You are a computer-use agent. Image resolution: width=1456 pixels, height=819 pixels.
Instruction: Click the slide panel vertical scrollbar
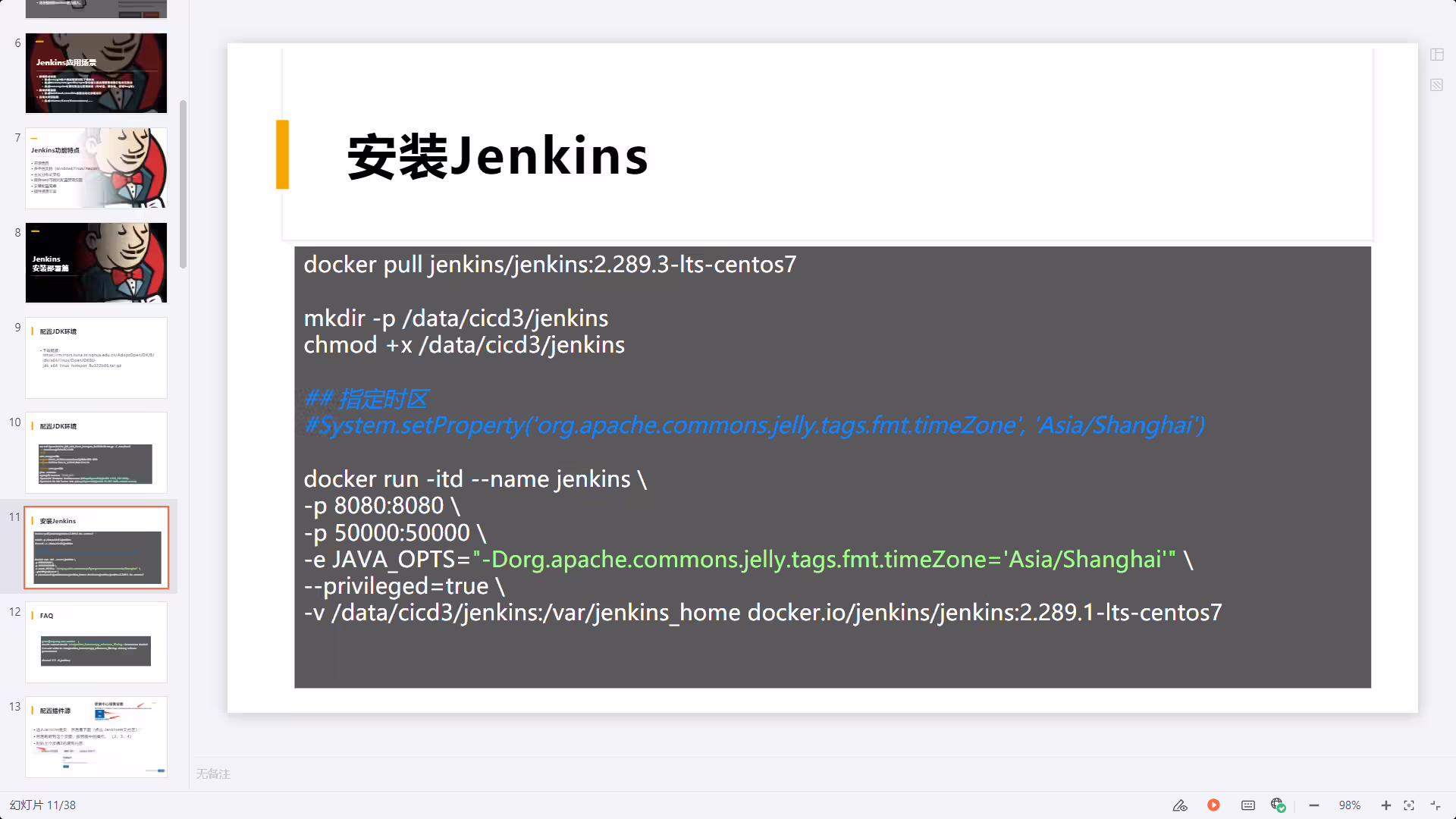tap(183, 184)
